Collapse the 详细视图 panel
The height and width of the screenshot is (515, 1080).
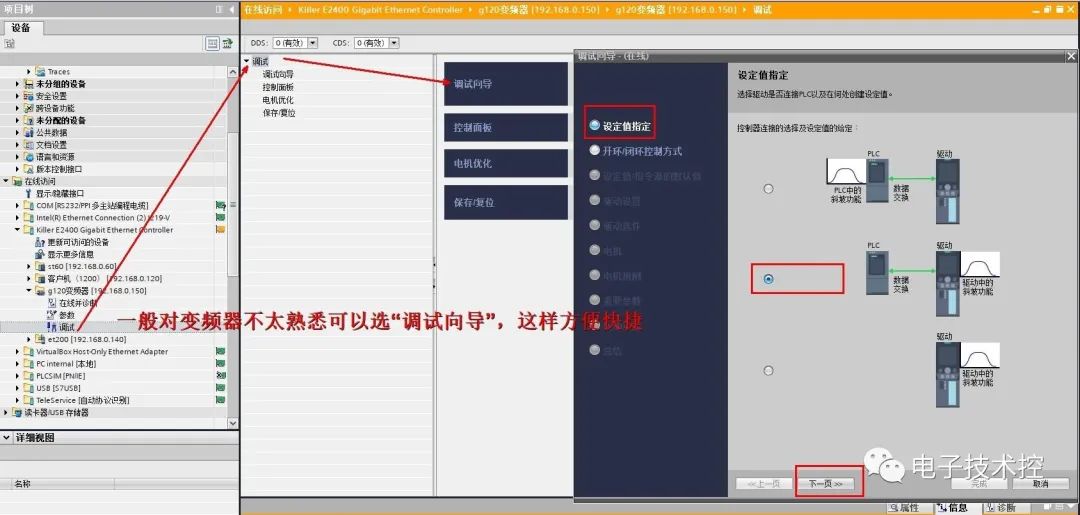click(x=6, y=438)
